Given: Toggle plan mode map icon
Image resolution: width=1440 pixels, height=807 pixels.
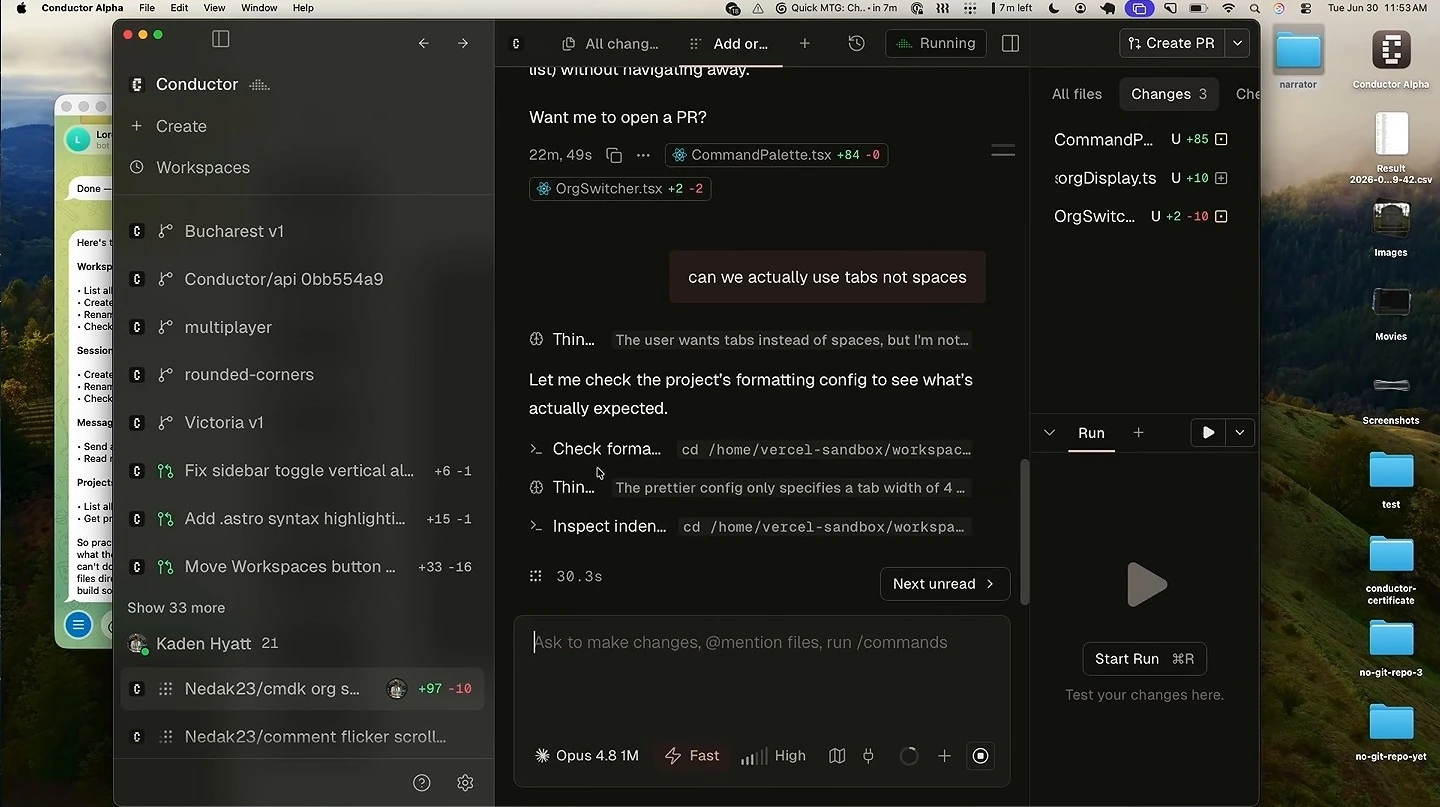Looking at the screenshot, I should 837,756.
